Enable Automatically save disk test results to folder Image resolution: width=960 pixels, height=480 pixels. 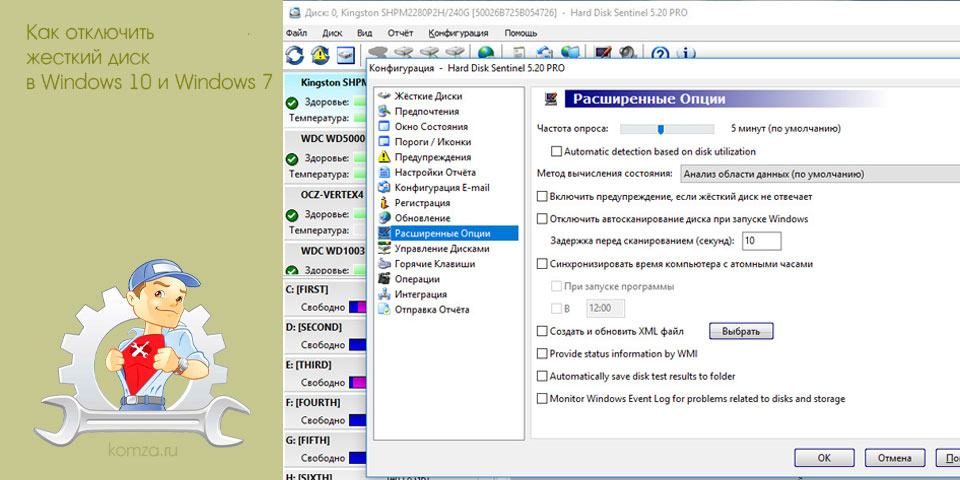541,377
